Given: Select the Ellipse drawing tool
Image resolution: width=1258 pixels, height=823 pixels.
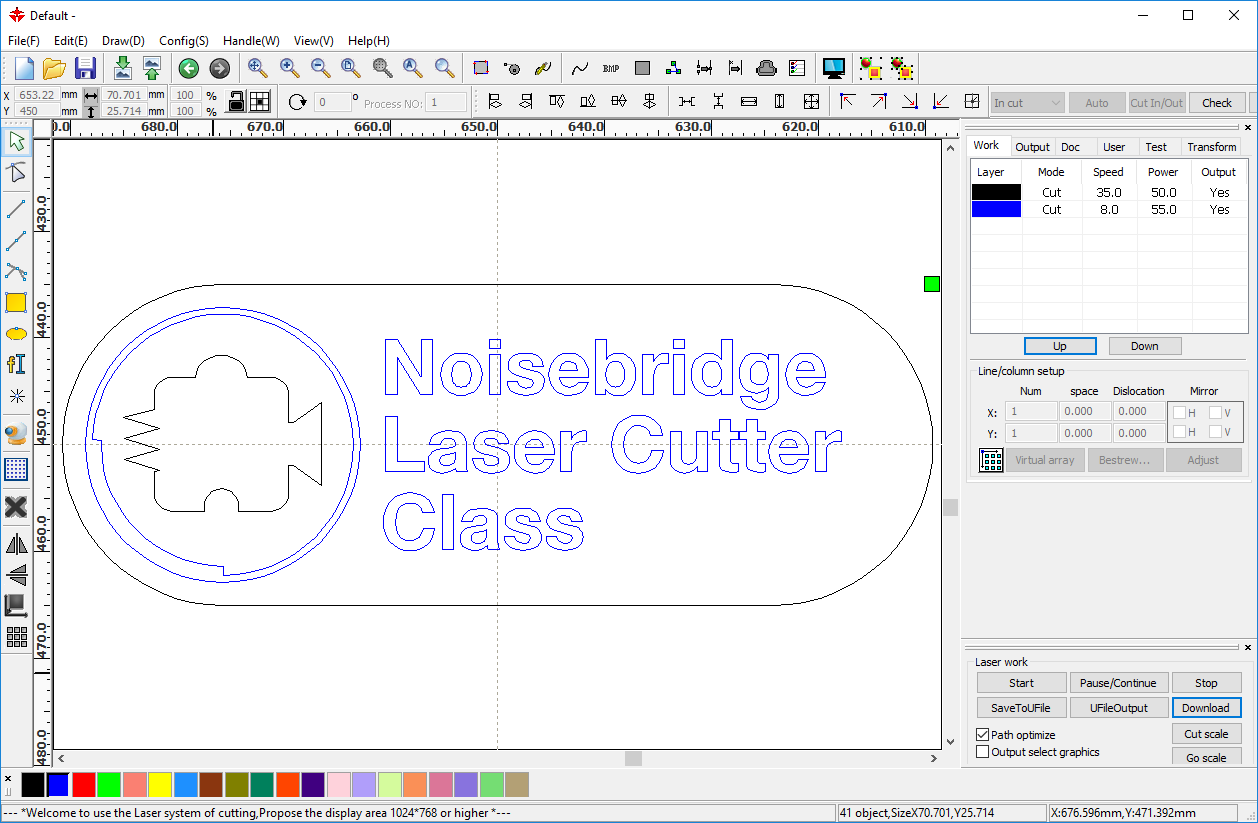Looking at the screenshot, I should (16, 333).
